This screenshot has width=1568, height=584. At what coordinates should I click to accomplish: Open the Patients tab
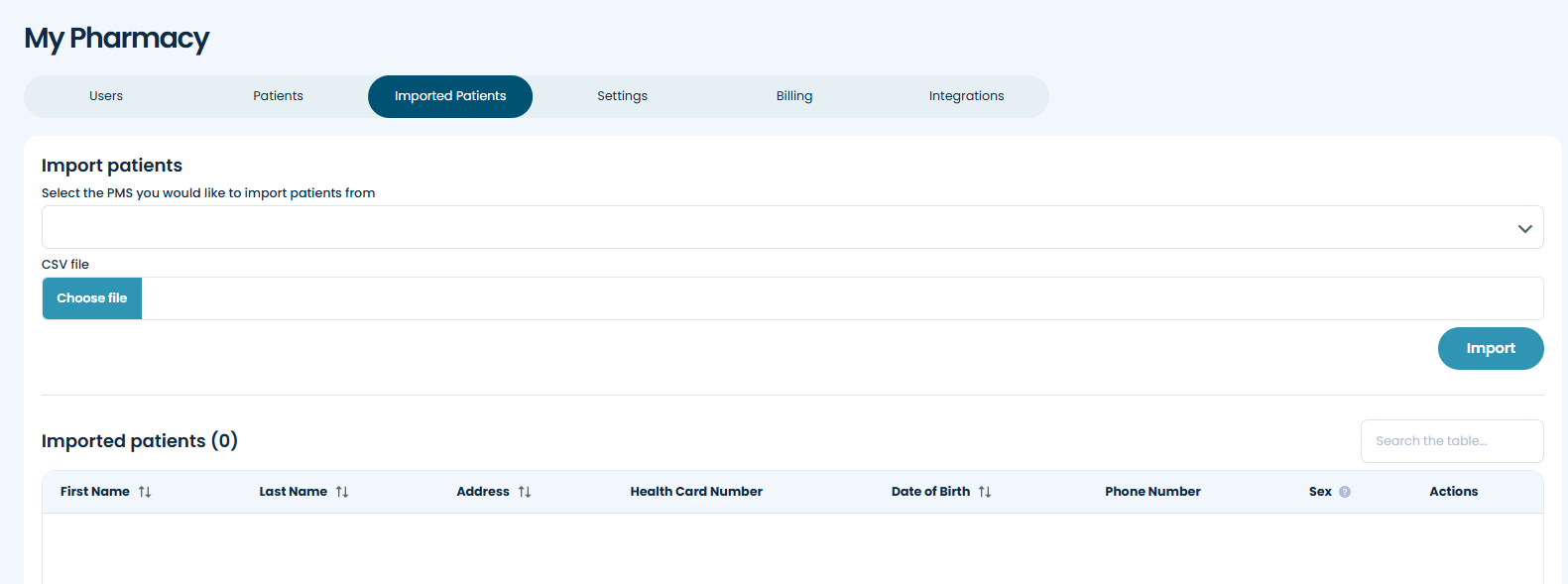click(278, 96)
